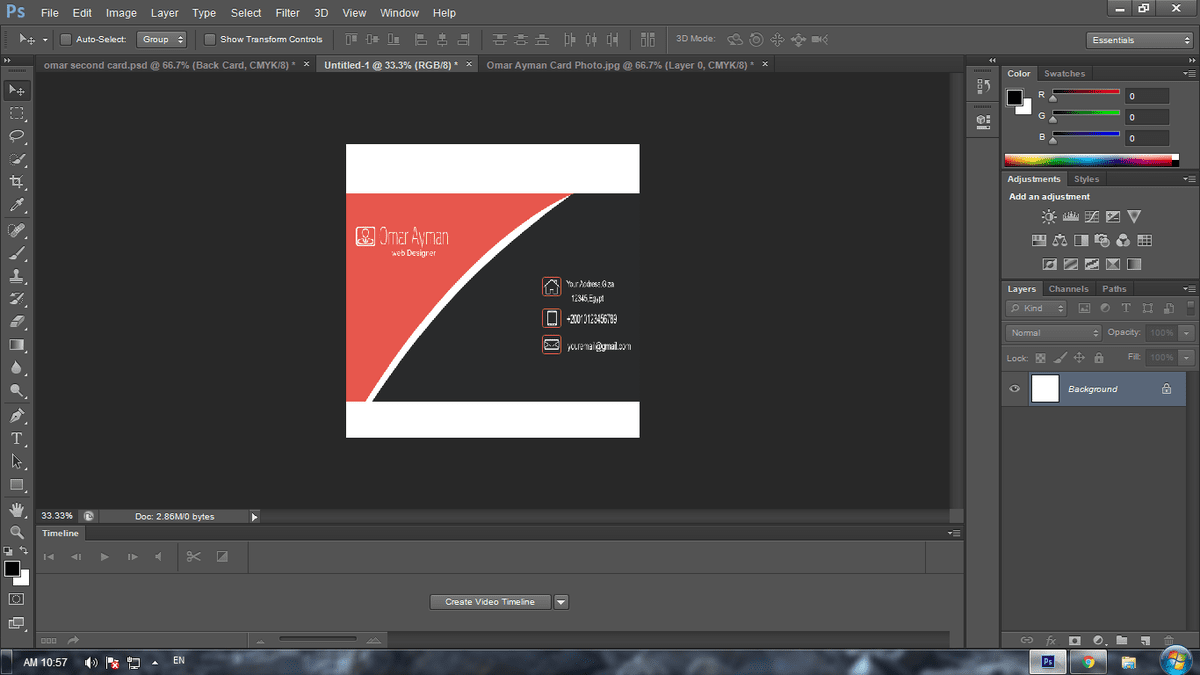Screen dimensions: 1200x675
Task: Select the Lasso tool
Action: [17, 136]
